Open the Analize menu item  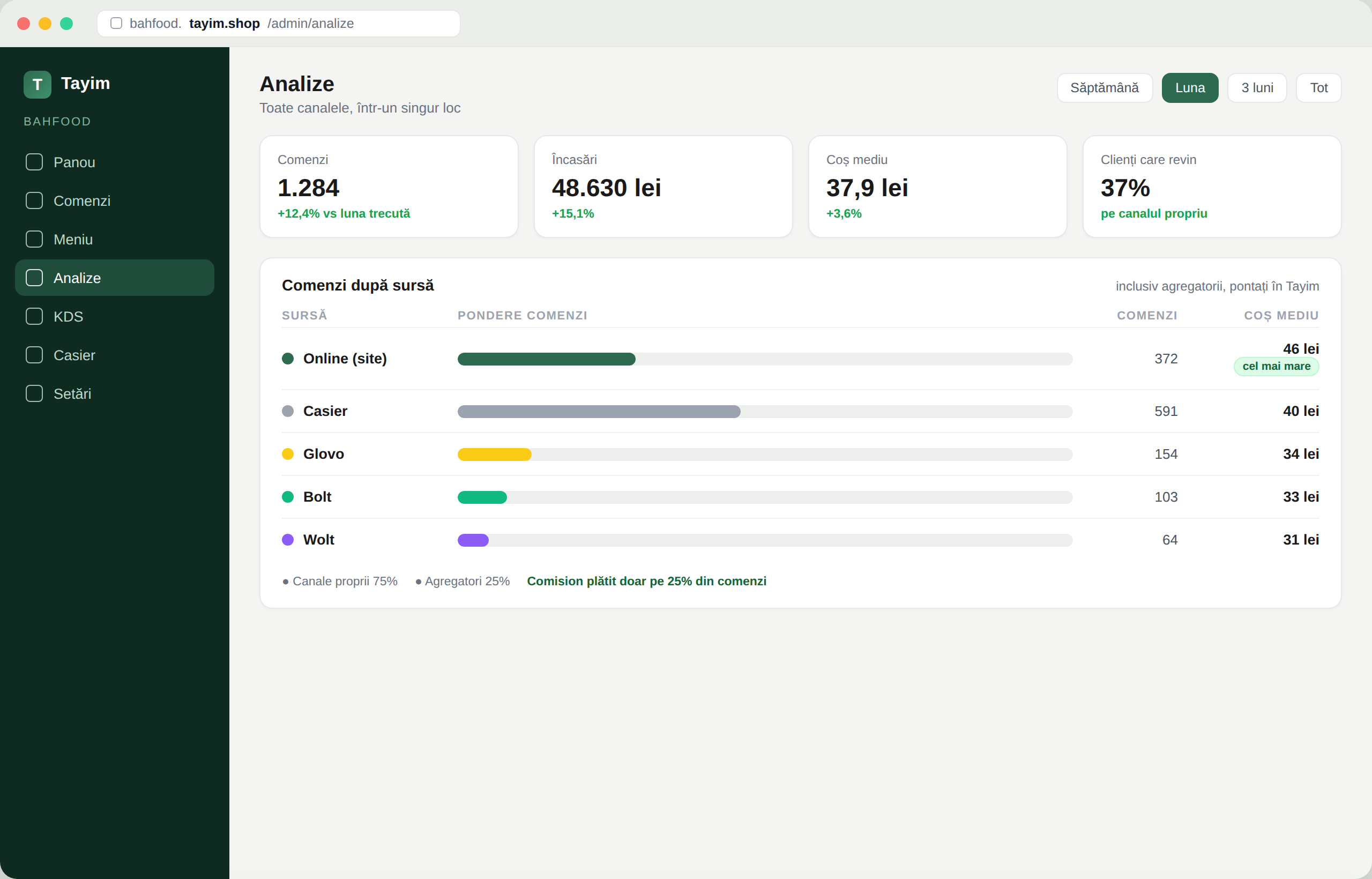[x=115, y=278]
